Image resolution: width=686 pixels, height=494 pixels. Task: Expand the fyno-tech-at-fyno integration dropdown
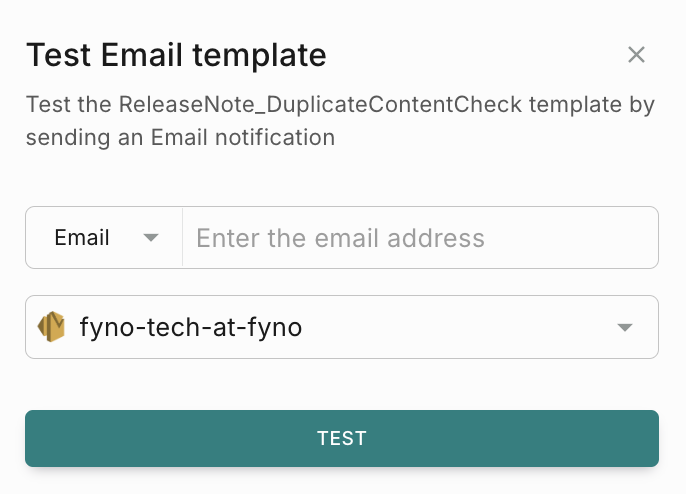[342, 327]
